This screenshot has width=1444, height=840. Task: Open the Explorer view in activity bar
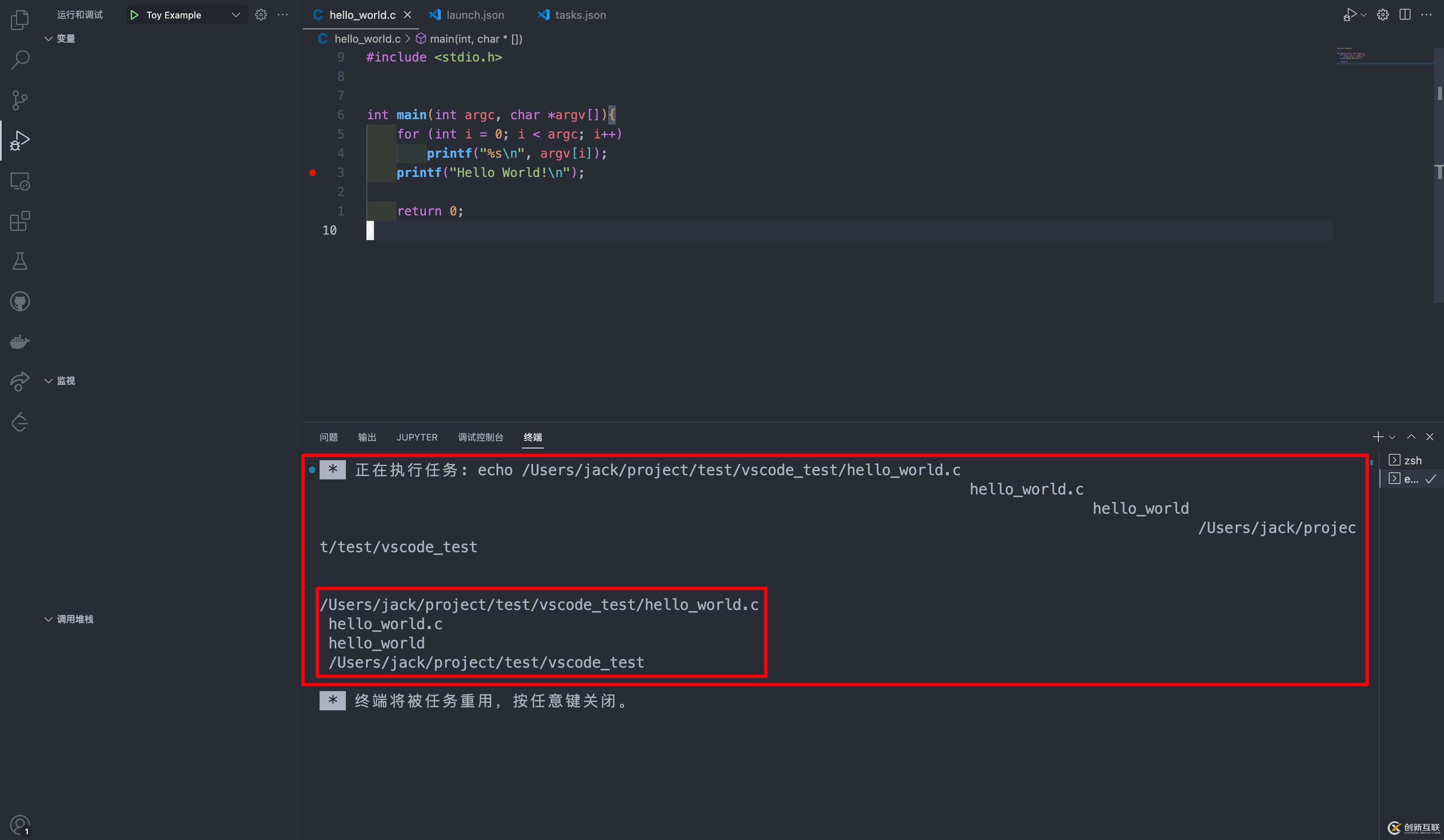point(20,20)
